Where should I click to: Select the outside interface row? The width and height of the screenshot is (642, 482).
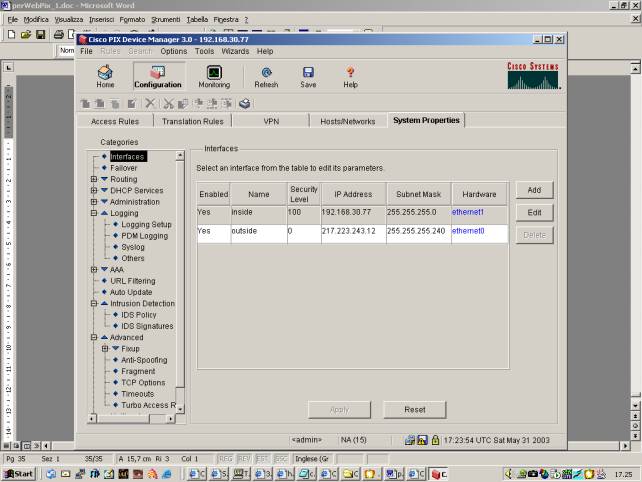[353, 233]
